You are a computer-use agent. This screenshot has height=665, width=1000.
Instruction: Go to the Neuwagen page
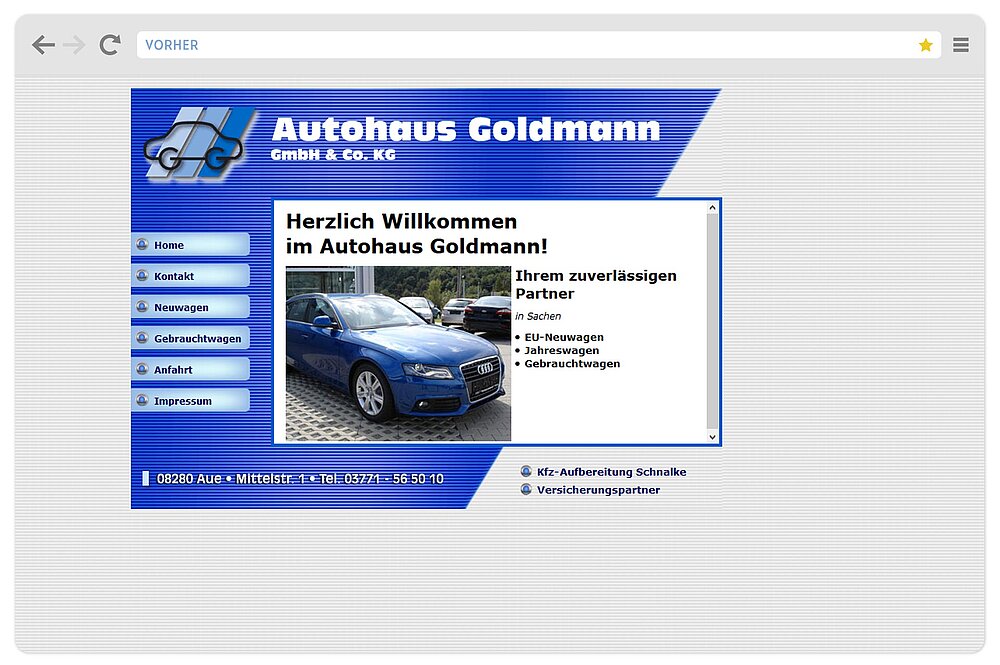(191, 307)
